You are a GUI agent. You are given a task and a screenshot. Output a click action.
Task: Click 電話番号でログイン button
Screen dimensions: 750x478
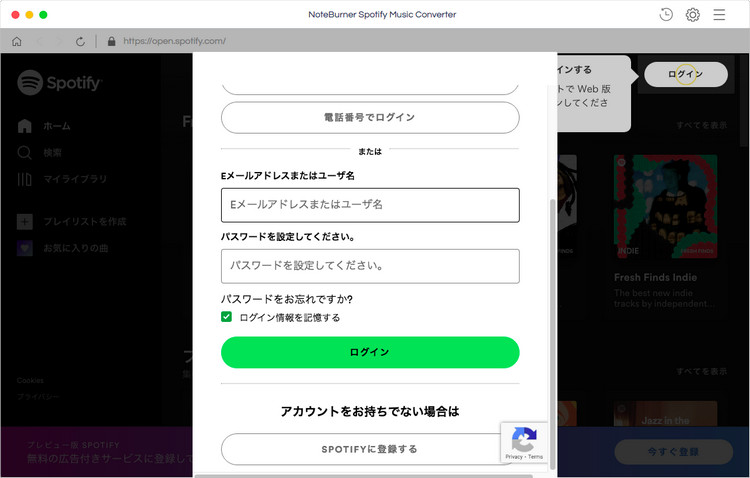pyautogui.click(x=370, y=117)
